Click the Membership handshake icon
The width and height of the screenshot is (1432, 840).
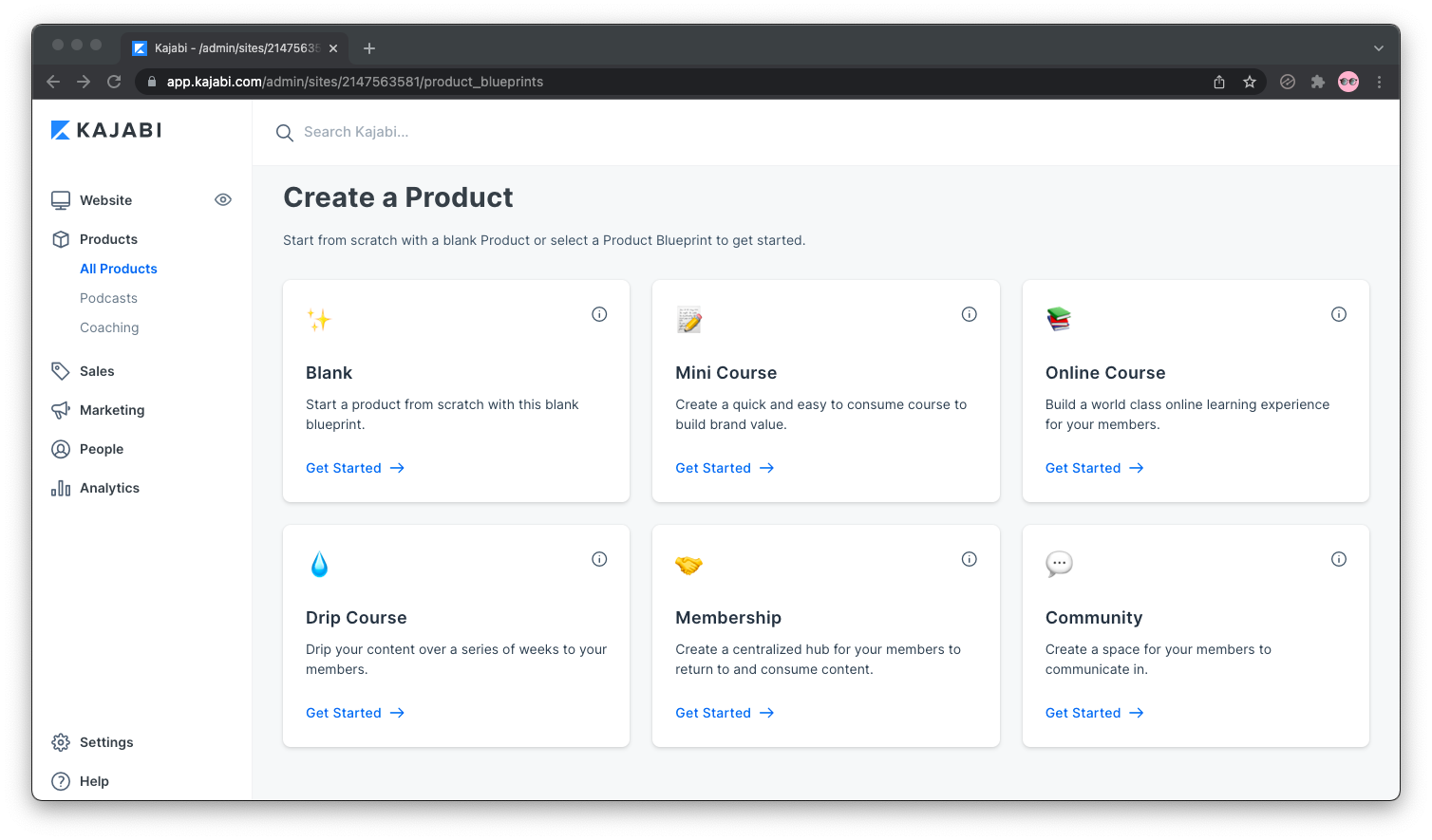coord(688,565)
